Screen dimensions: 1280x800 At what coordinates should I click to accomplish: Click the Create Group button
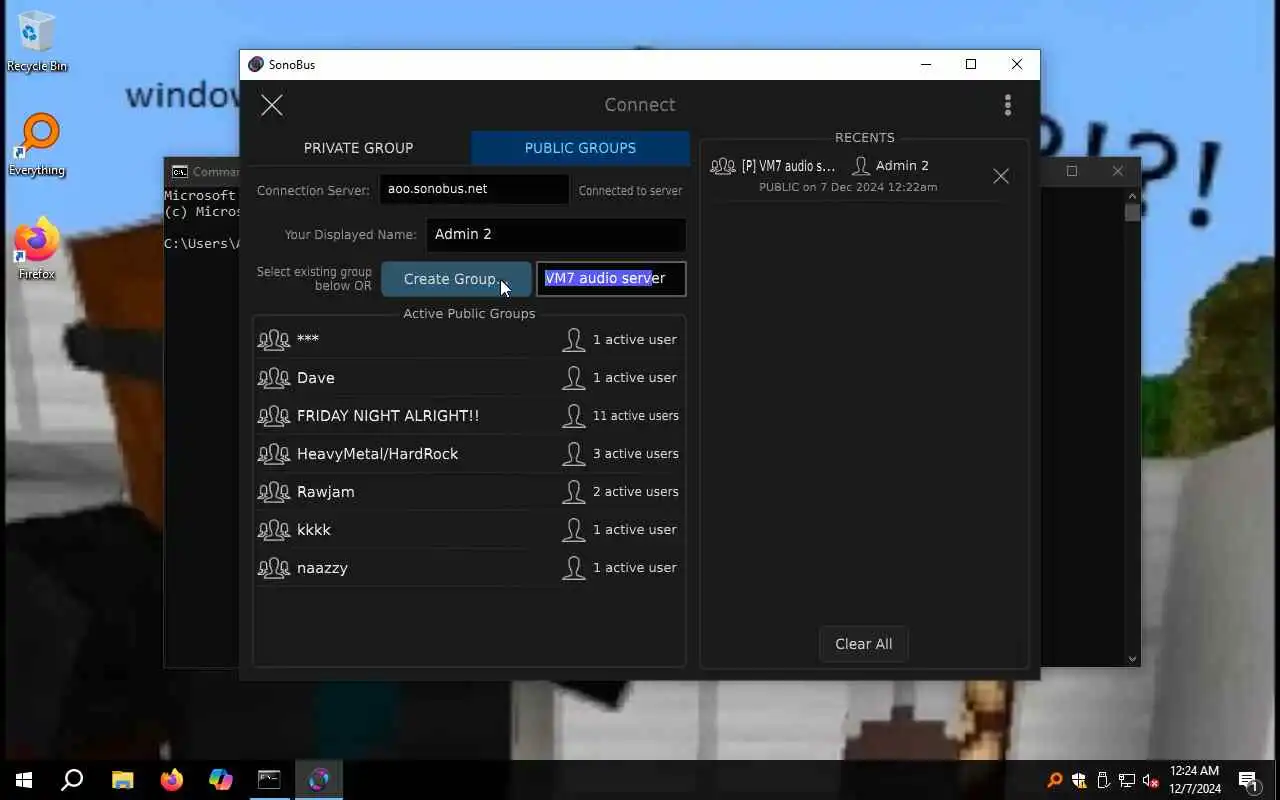(x=456, y=279)
